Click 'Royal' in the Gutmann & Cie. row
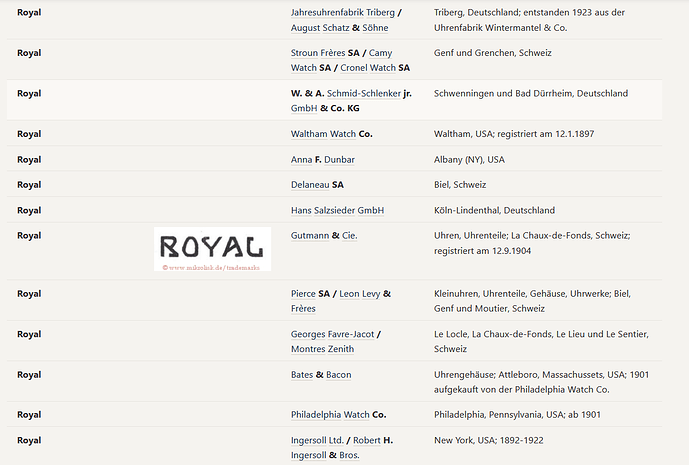This screenshot has width=689, height=465. [x=29, y=236]
